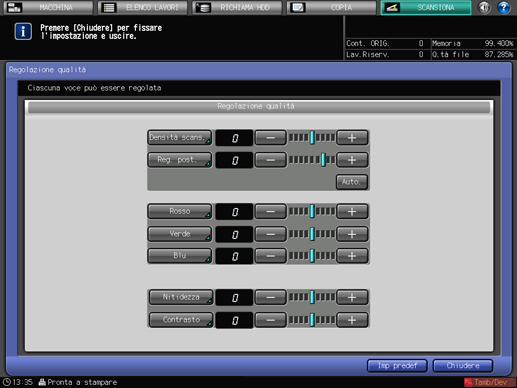
Task: Increase Nitidezza with plus button
Action: click(352, 297)
